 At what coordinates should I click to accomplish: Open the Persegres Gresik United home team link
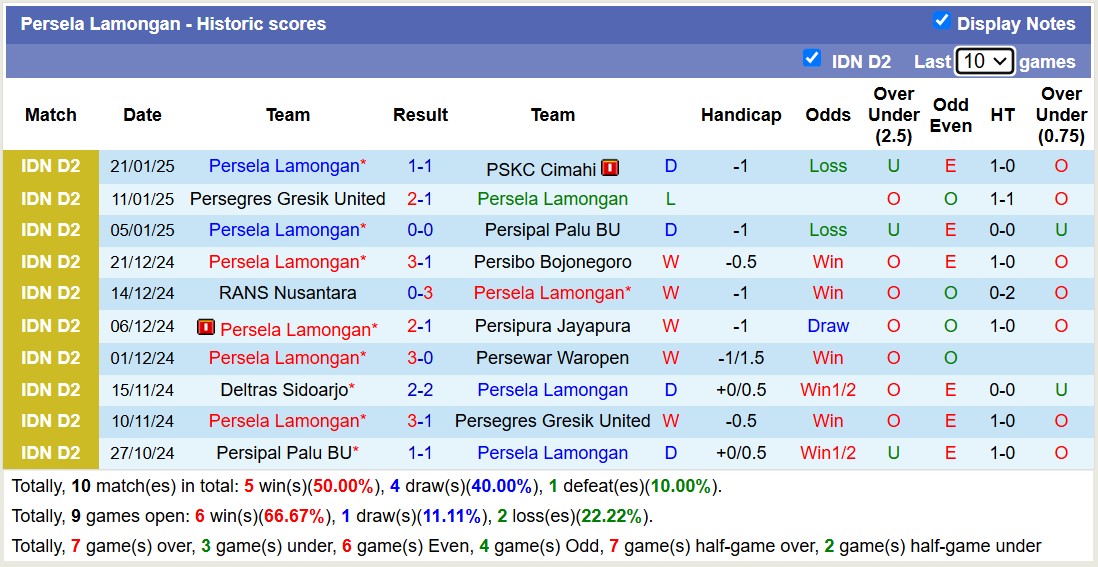pyautogui.click(x=287, y=199)
